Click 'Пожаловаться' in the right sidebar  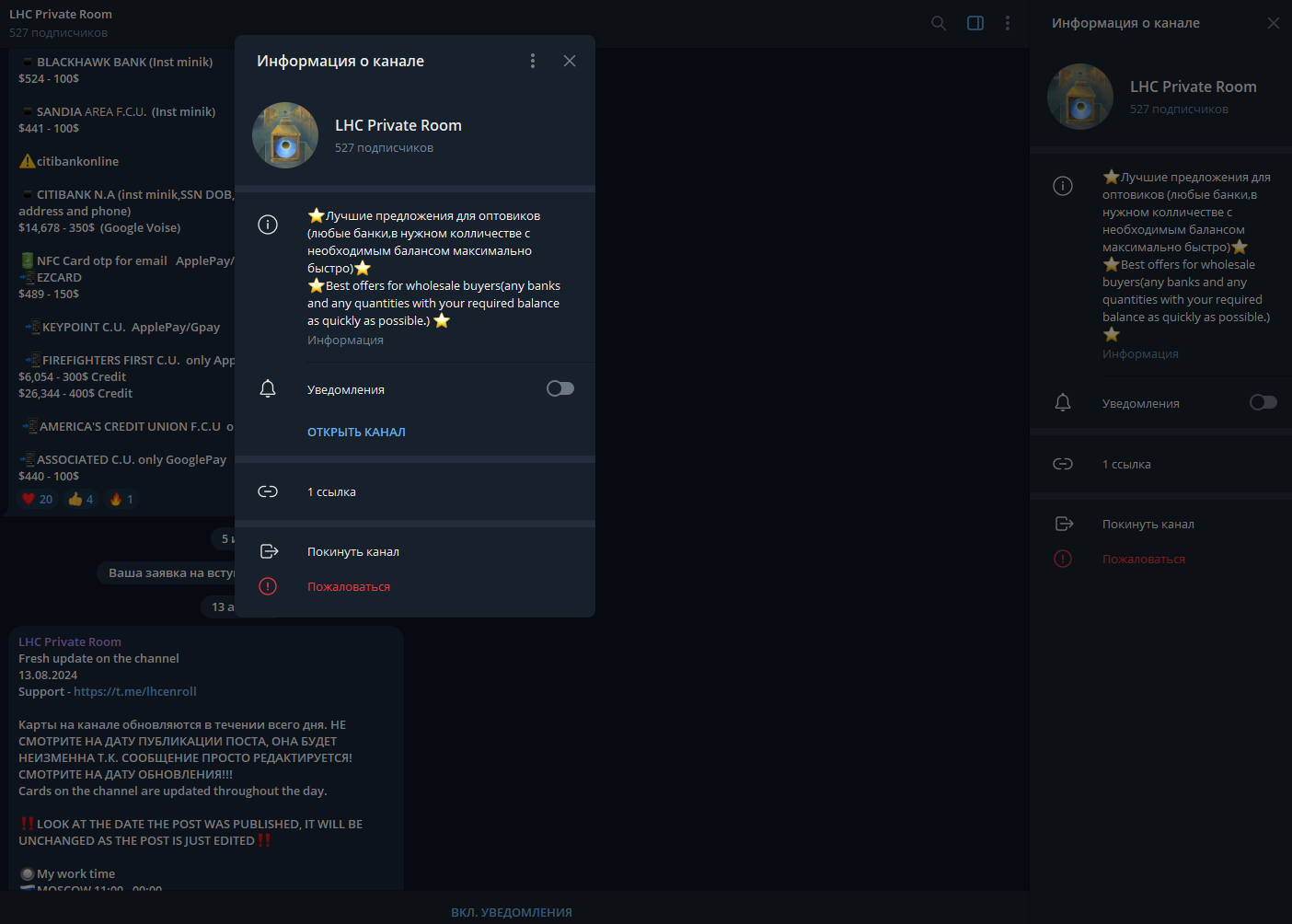1143,559
